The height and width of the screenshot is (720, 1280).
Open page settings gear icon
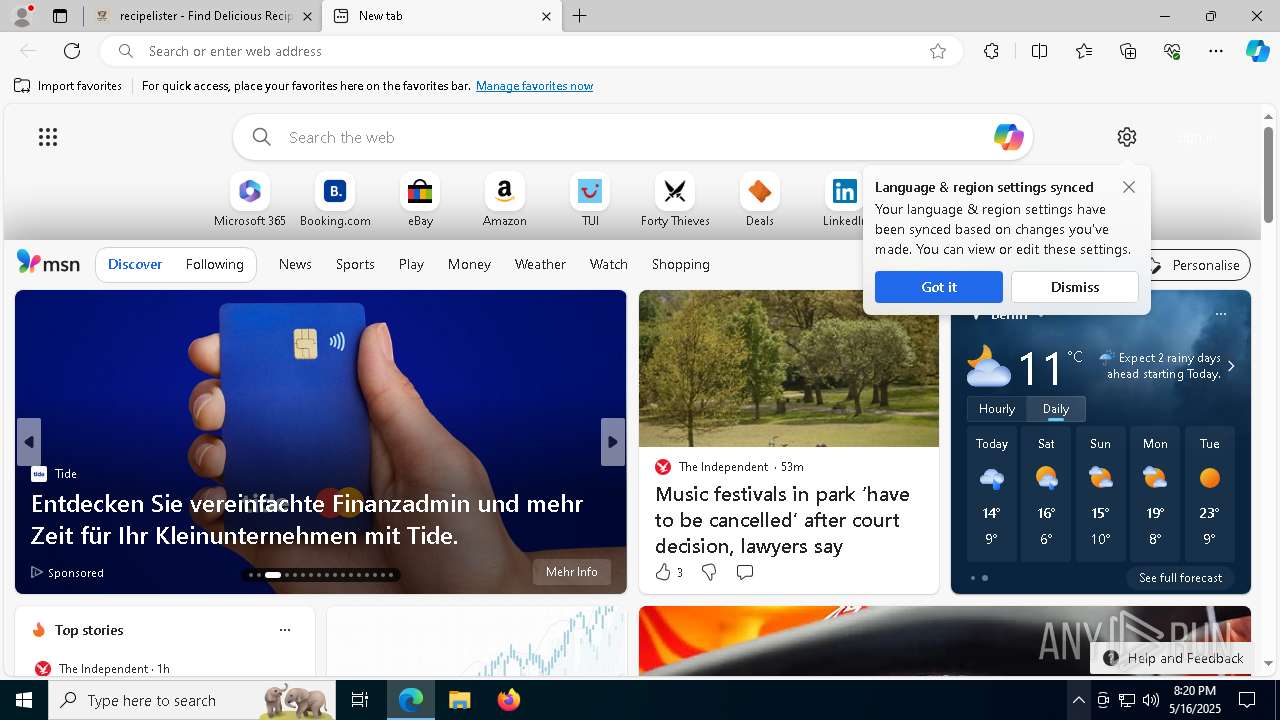[x=1127, y=137]
